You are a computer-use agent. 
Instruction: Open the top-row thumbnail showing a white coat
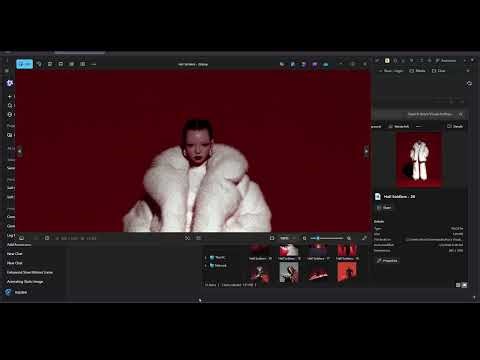(289, 250)
